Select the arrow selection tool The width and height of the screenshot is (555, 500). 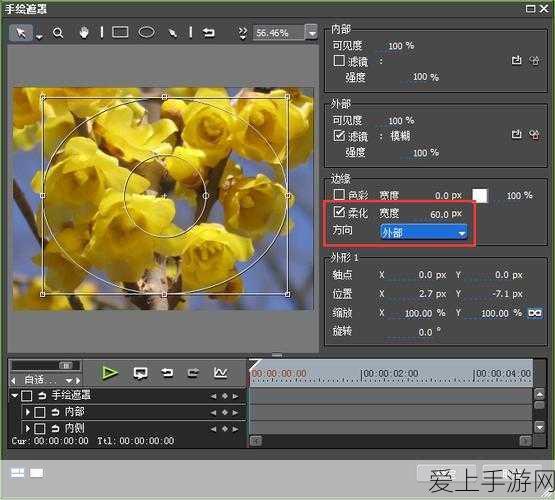click(21, 33)
